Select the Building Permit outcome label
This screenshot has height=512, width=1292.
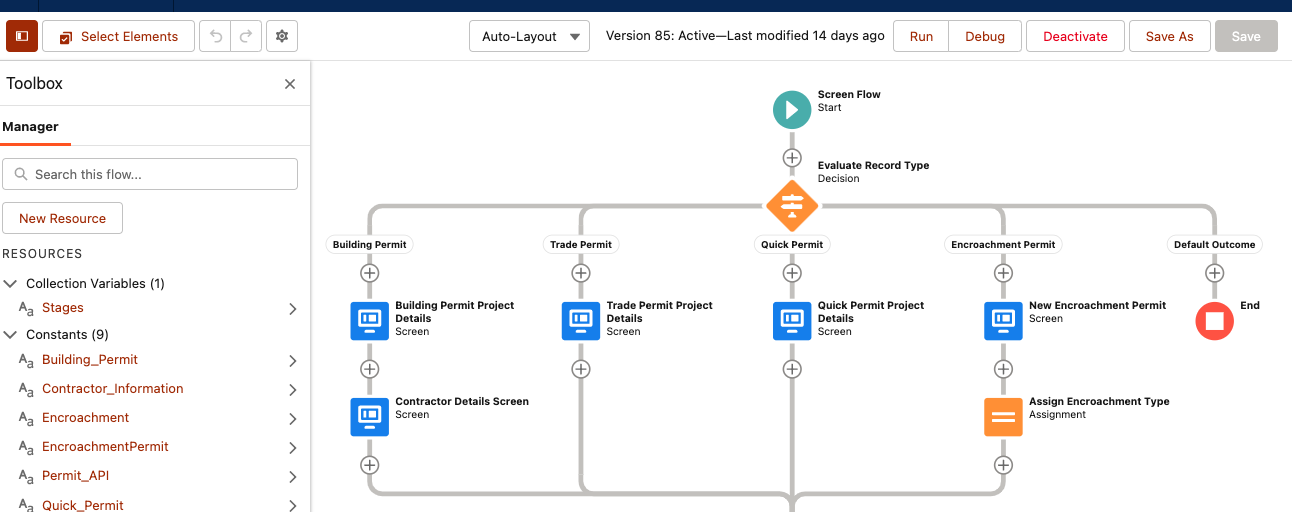pyautogui.click(x=370, y=244)
